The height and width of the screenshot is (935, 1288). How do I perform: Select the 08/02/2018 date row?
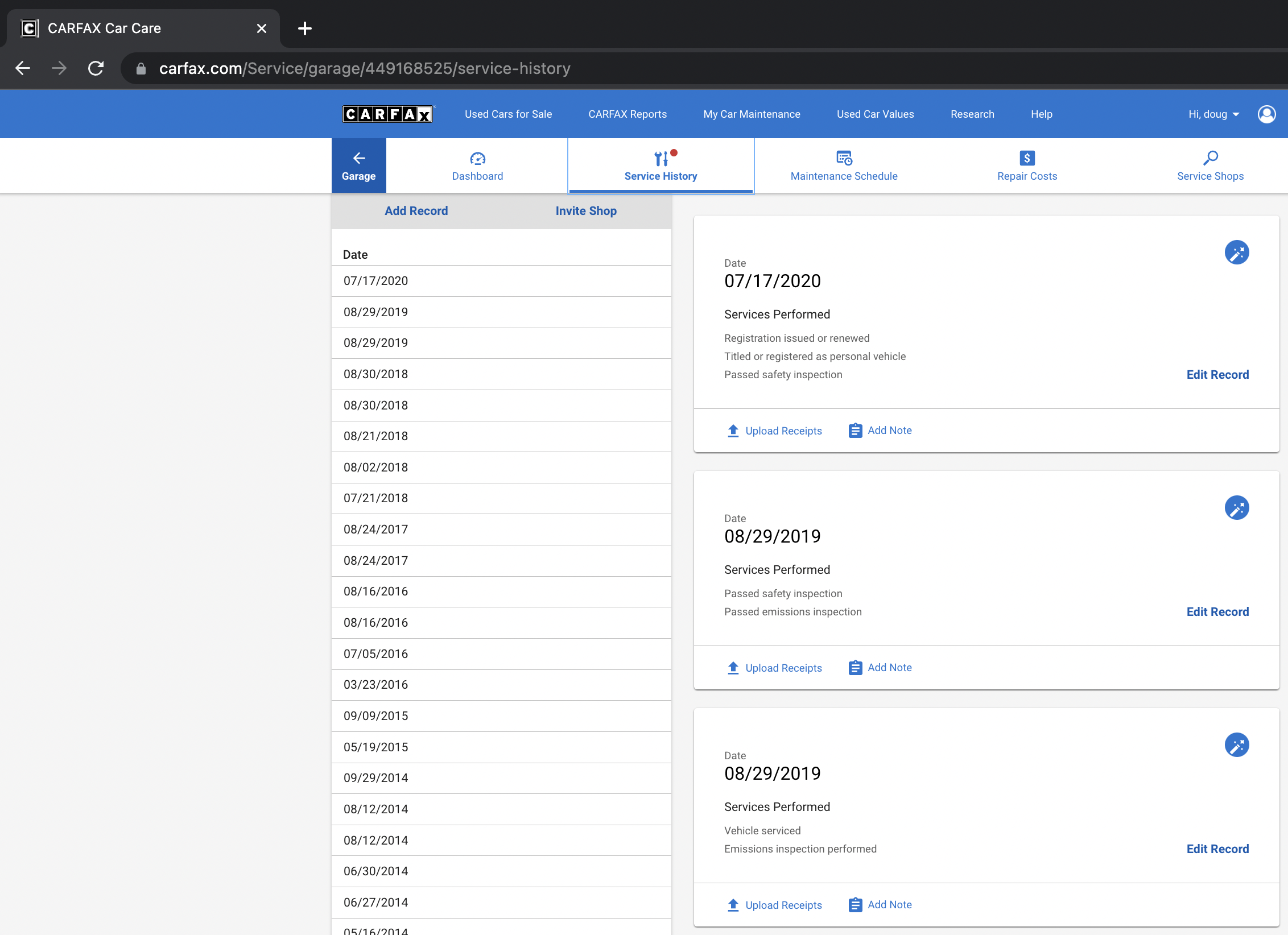tap(501, 468)
